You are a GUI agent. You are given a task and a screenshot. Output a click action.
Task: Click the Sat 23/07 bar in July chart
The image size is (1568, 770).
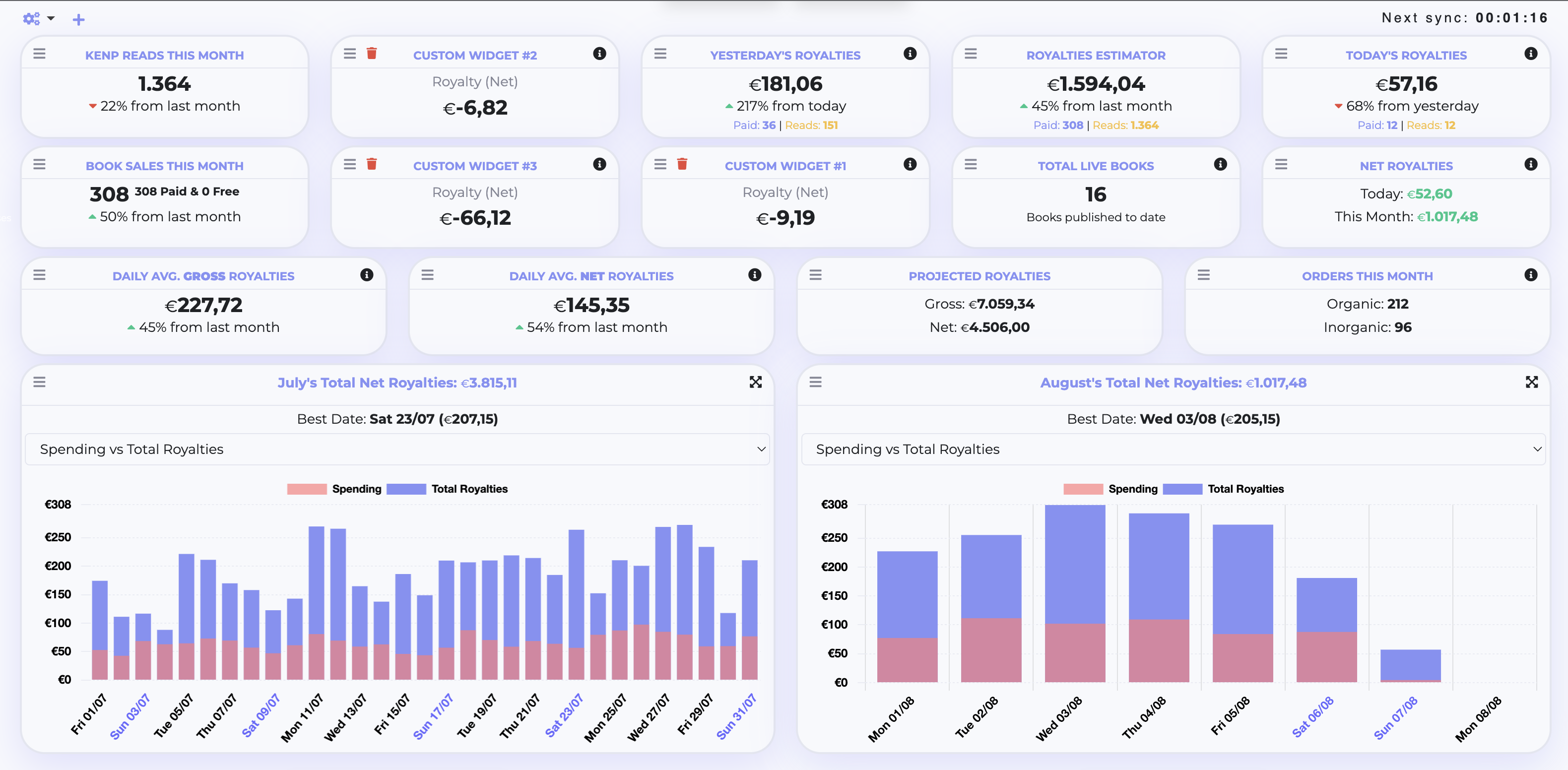click(x=577, y=604)
